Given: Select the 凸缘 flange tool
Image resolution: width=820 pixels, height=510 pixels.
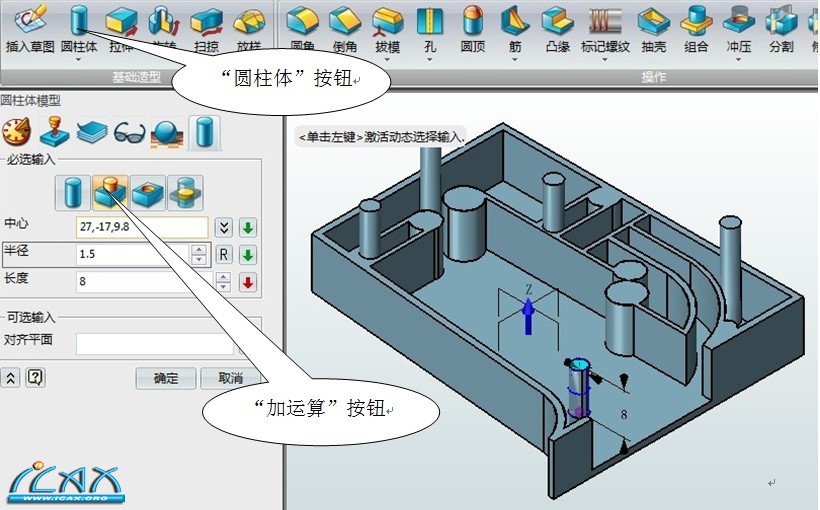Looking at the screenshot, I should click(x=557, y=29).
